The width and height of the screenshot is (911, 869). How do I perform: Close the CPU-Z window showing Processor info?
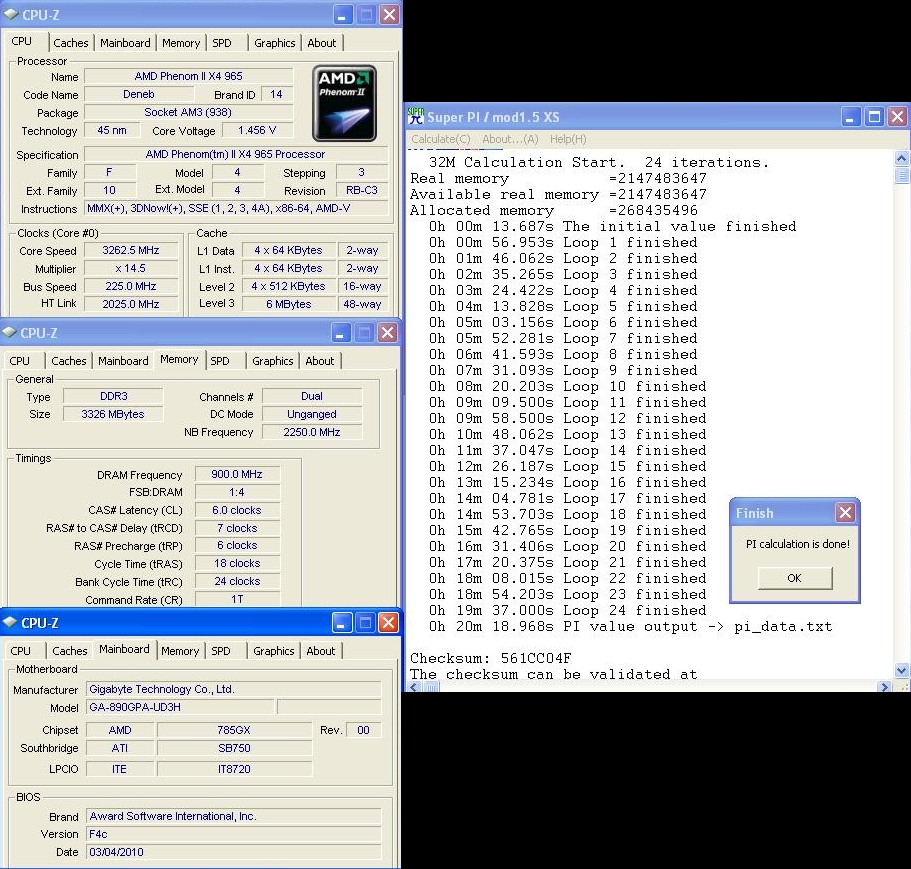[389, 14]
